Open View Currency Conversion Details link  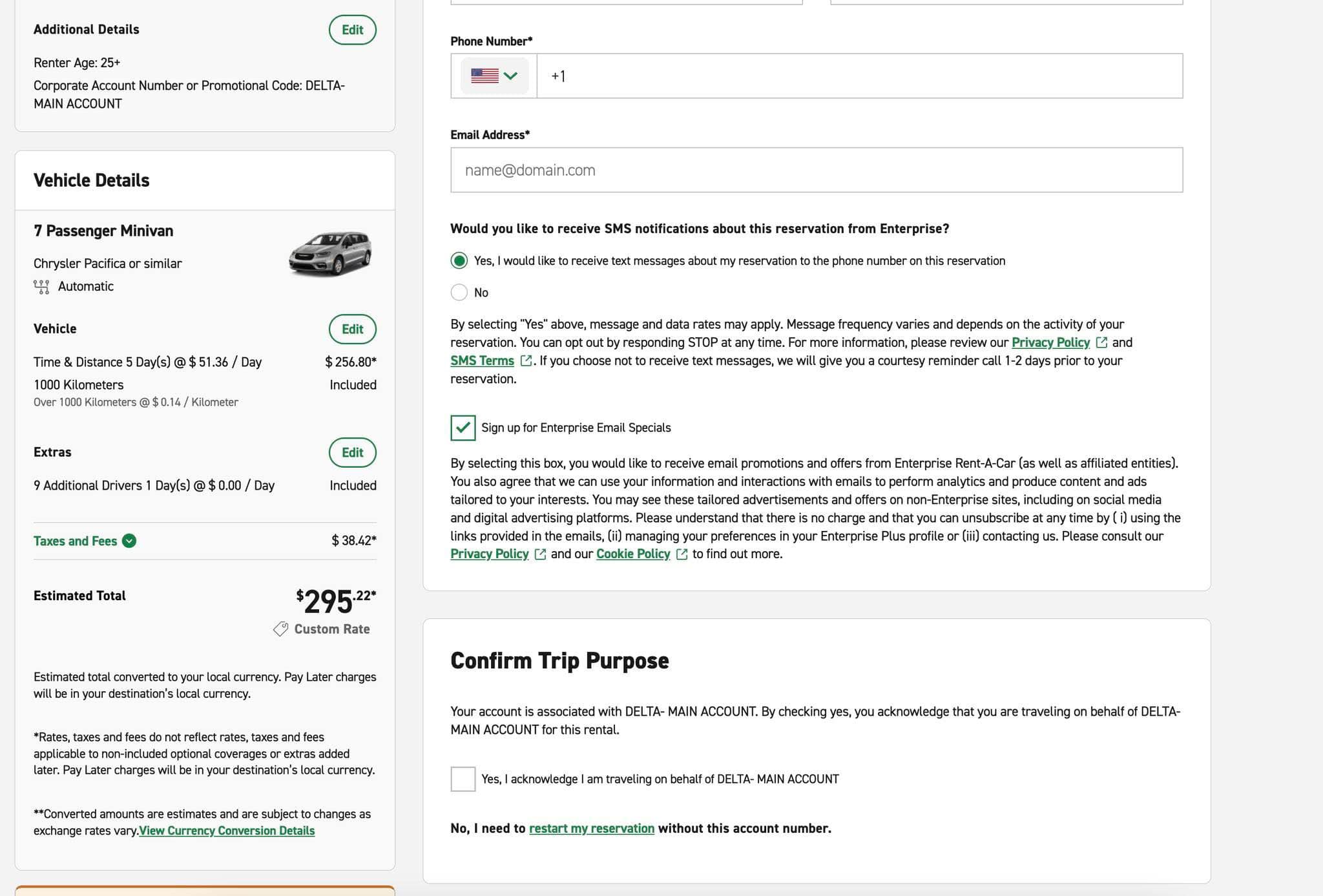[x=227, y=831]
